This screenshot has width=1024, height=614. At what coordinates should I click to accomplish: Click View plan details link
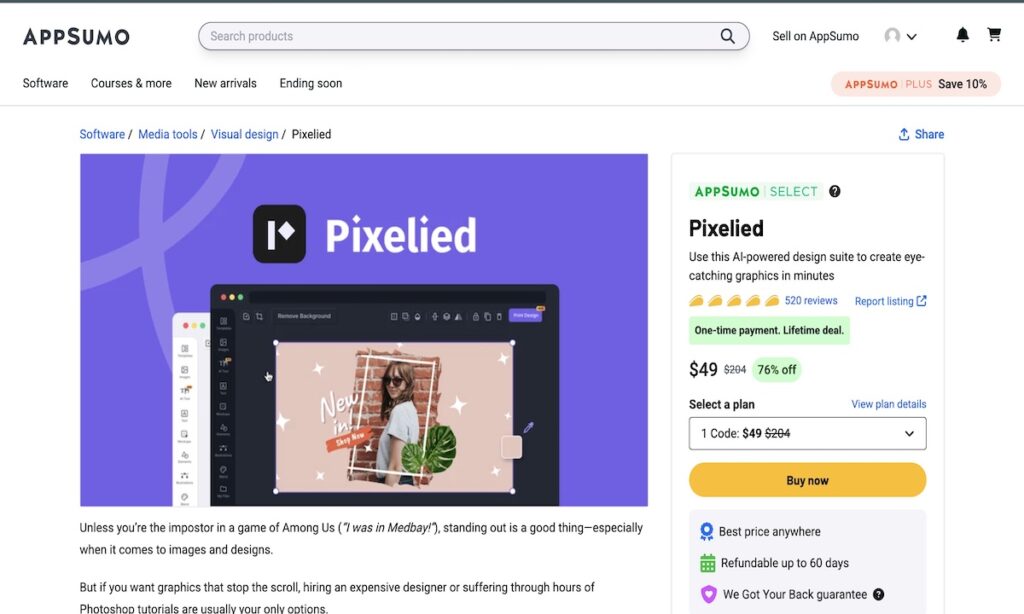pos(888,404)
